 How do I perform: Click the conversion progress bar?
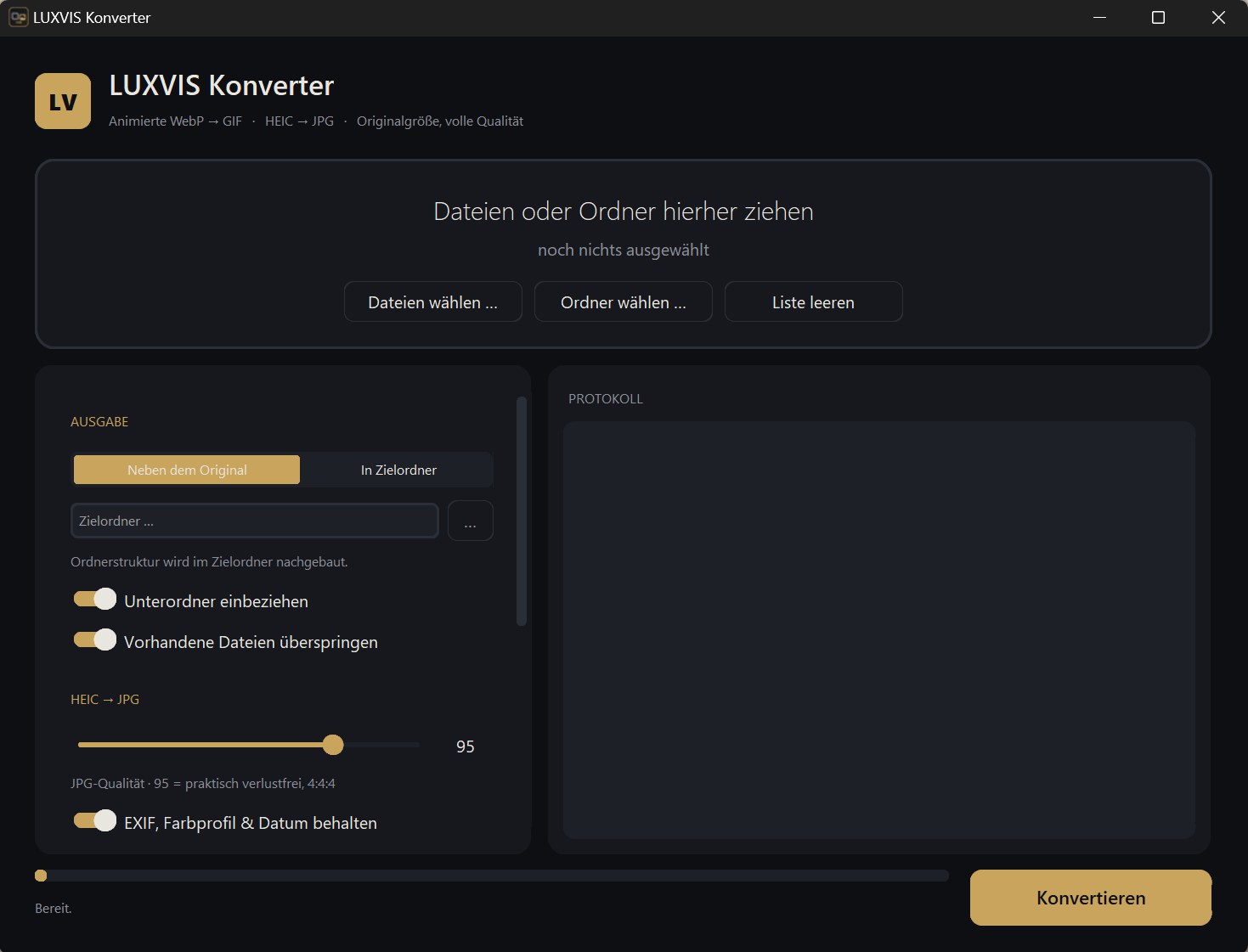point(492,876)
